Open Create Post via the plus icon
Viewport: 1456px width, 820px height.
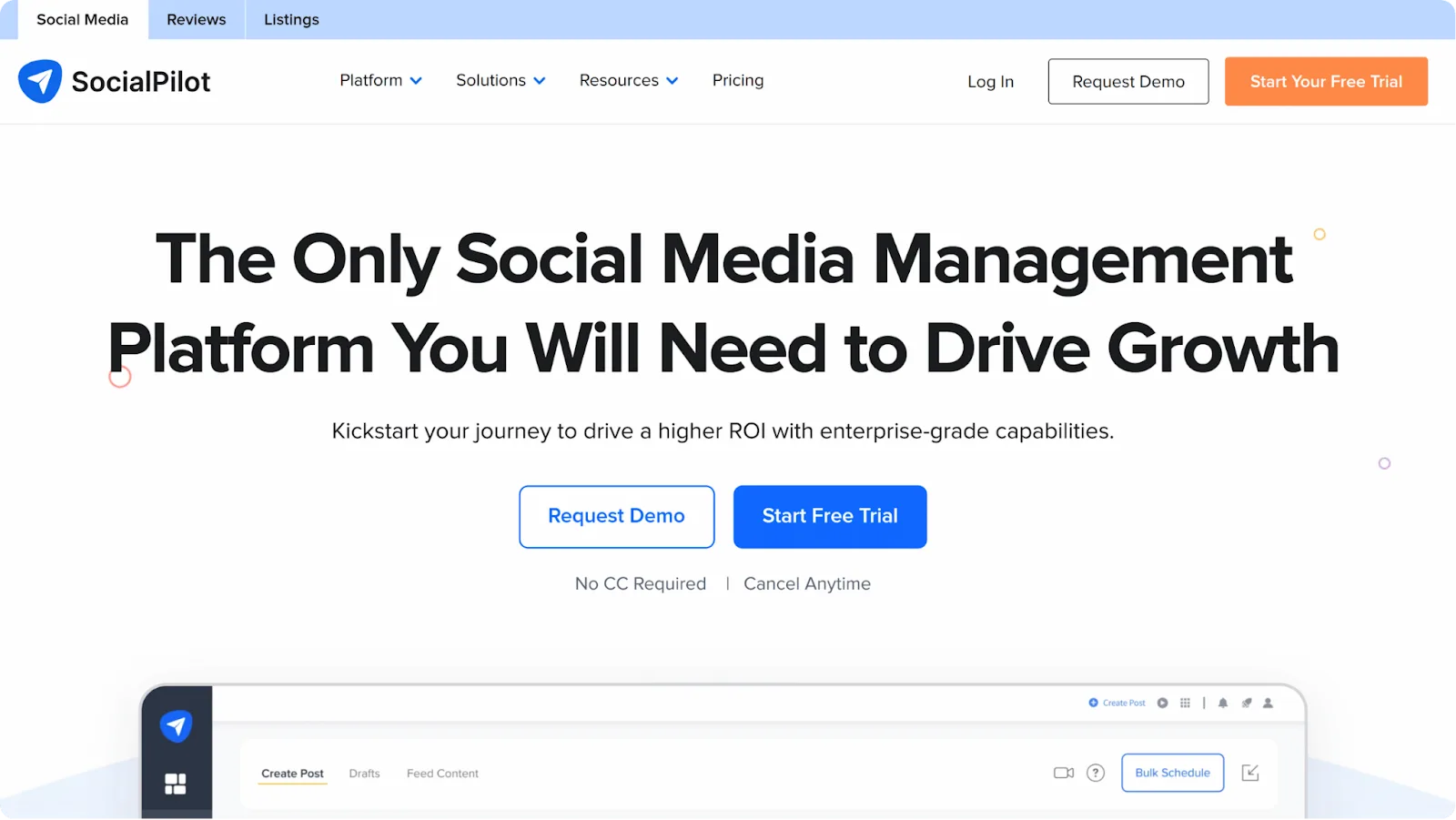pos(1093,703)
